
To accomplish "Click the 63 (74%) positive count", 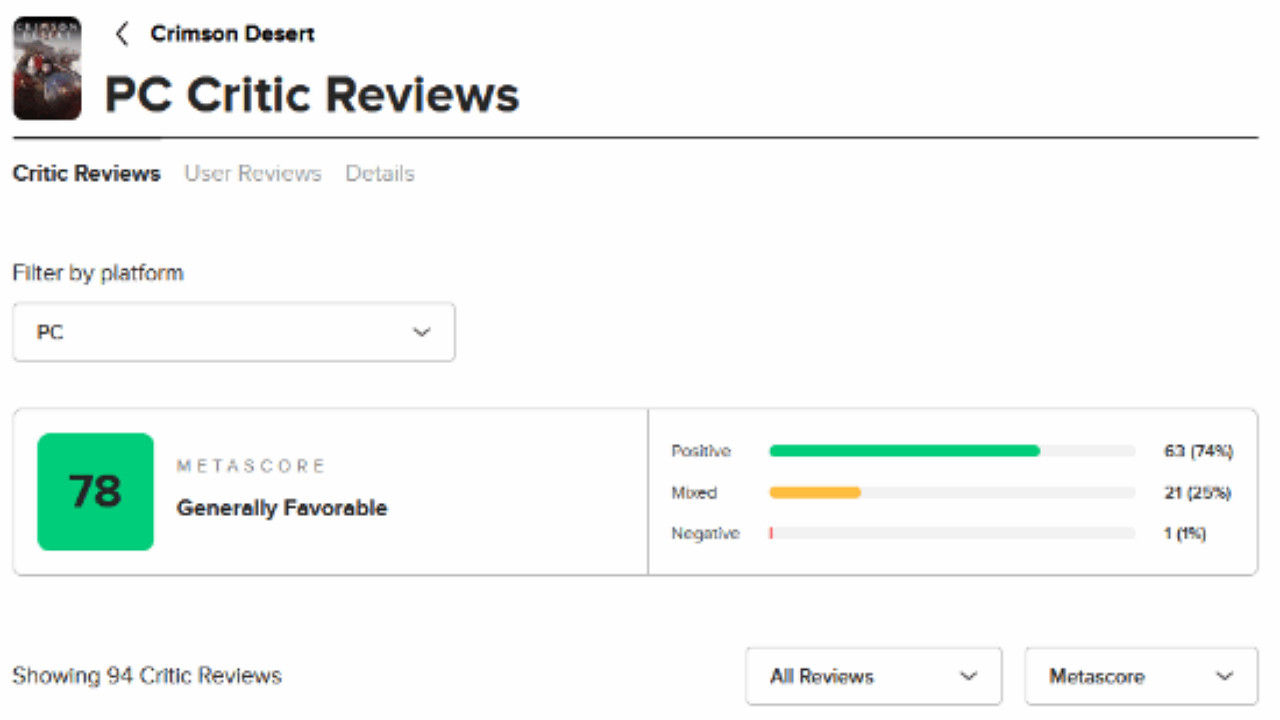I will [x=1198, y=451].
